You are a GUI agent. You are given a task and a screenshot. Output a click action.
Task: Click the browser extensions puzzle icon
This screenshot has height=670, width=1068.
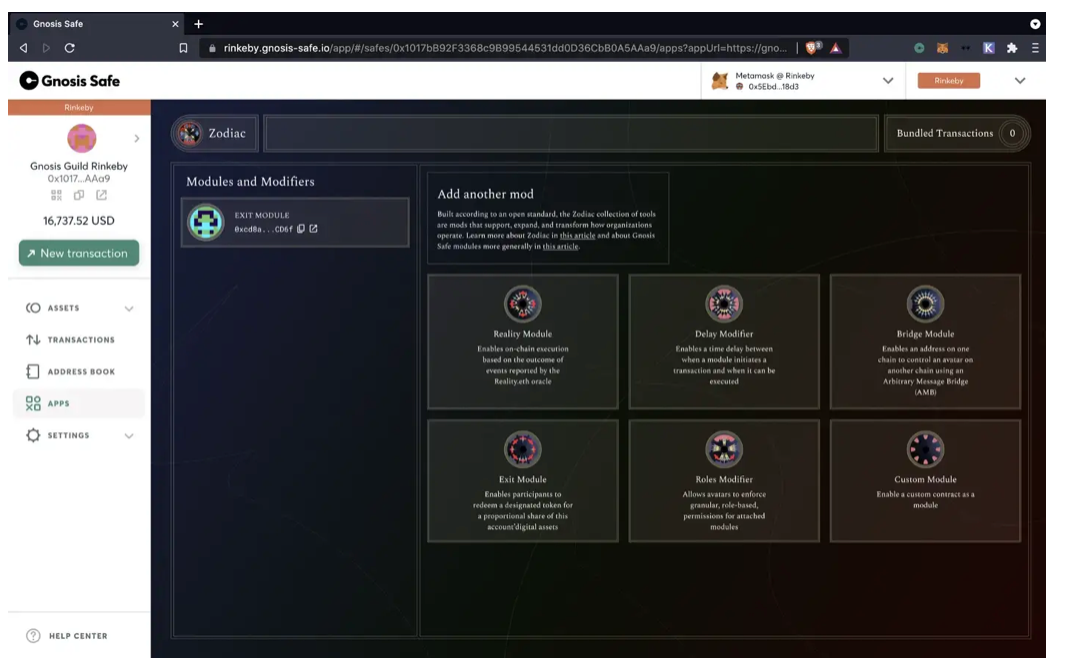[1012, 48]
